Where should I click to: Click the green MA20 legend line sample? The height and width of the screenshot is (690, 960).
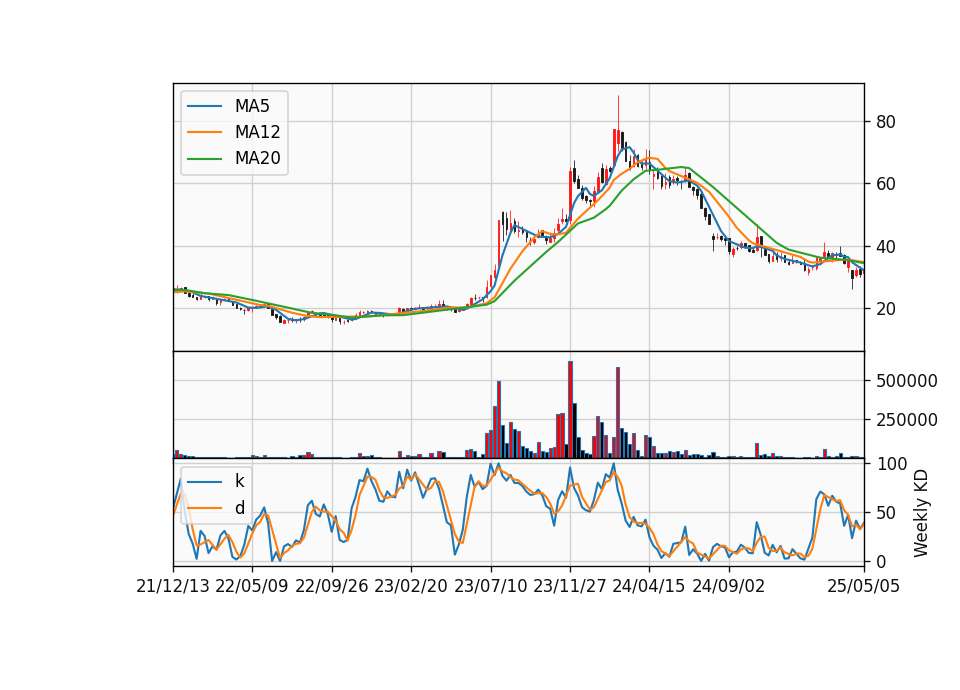204,159
